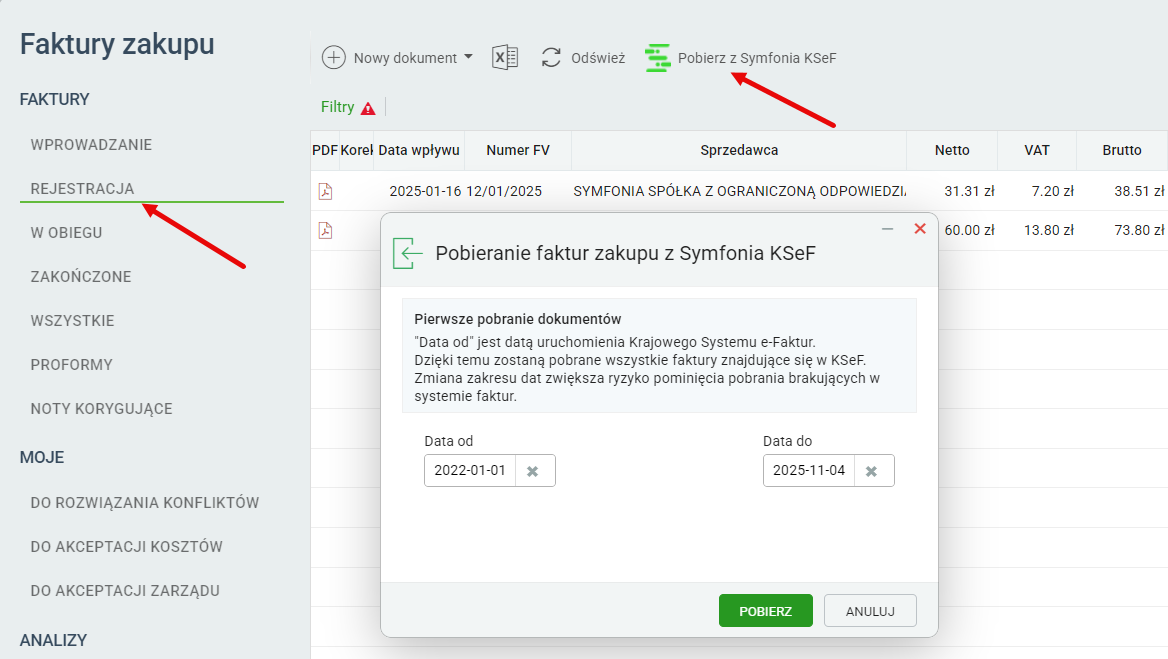The height and width of the screenshot is (659, 1168).
Task: Open the PDF icon of invoice 12/01/2025
Action: click(326, 191)
